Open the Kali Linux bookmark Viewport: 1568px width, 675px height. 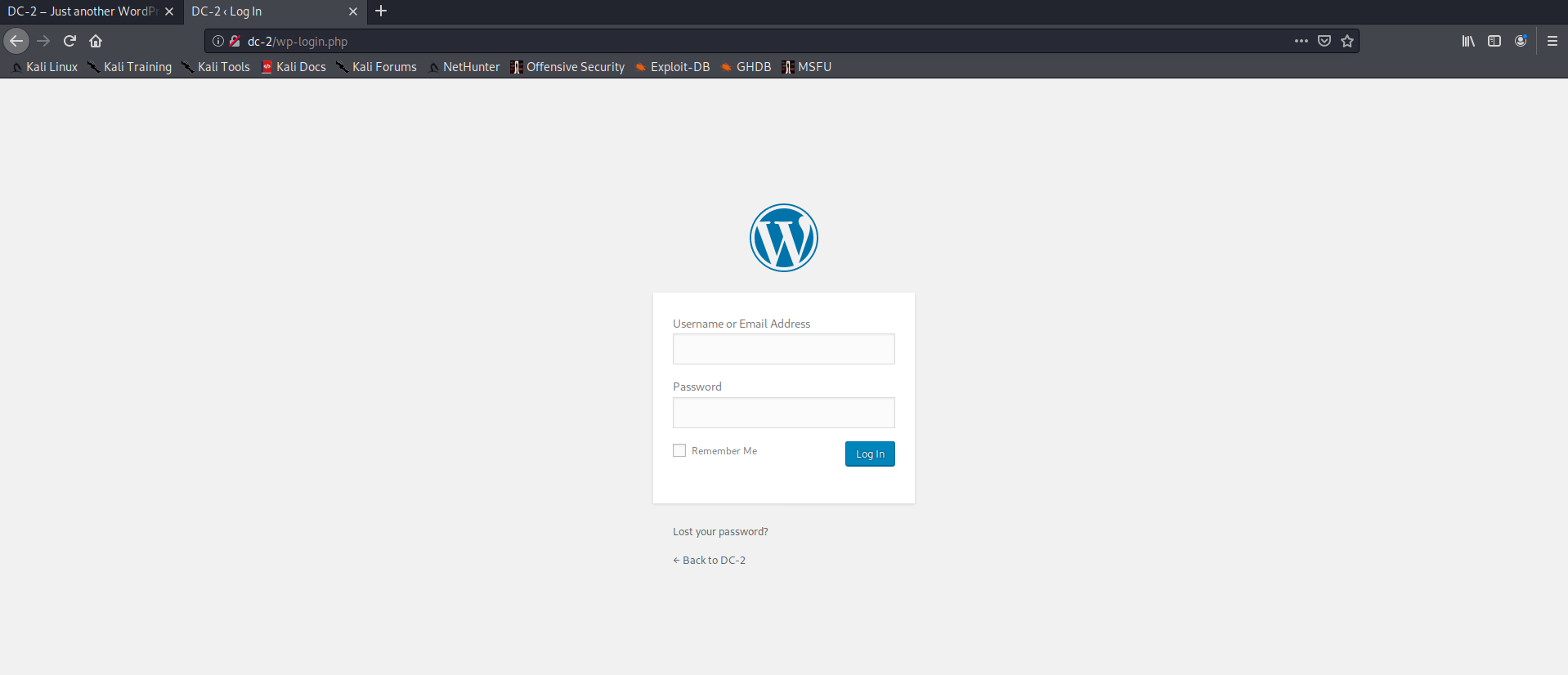tap(45, 67)
